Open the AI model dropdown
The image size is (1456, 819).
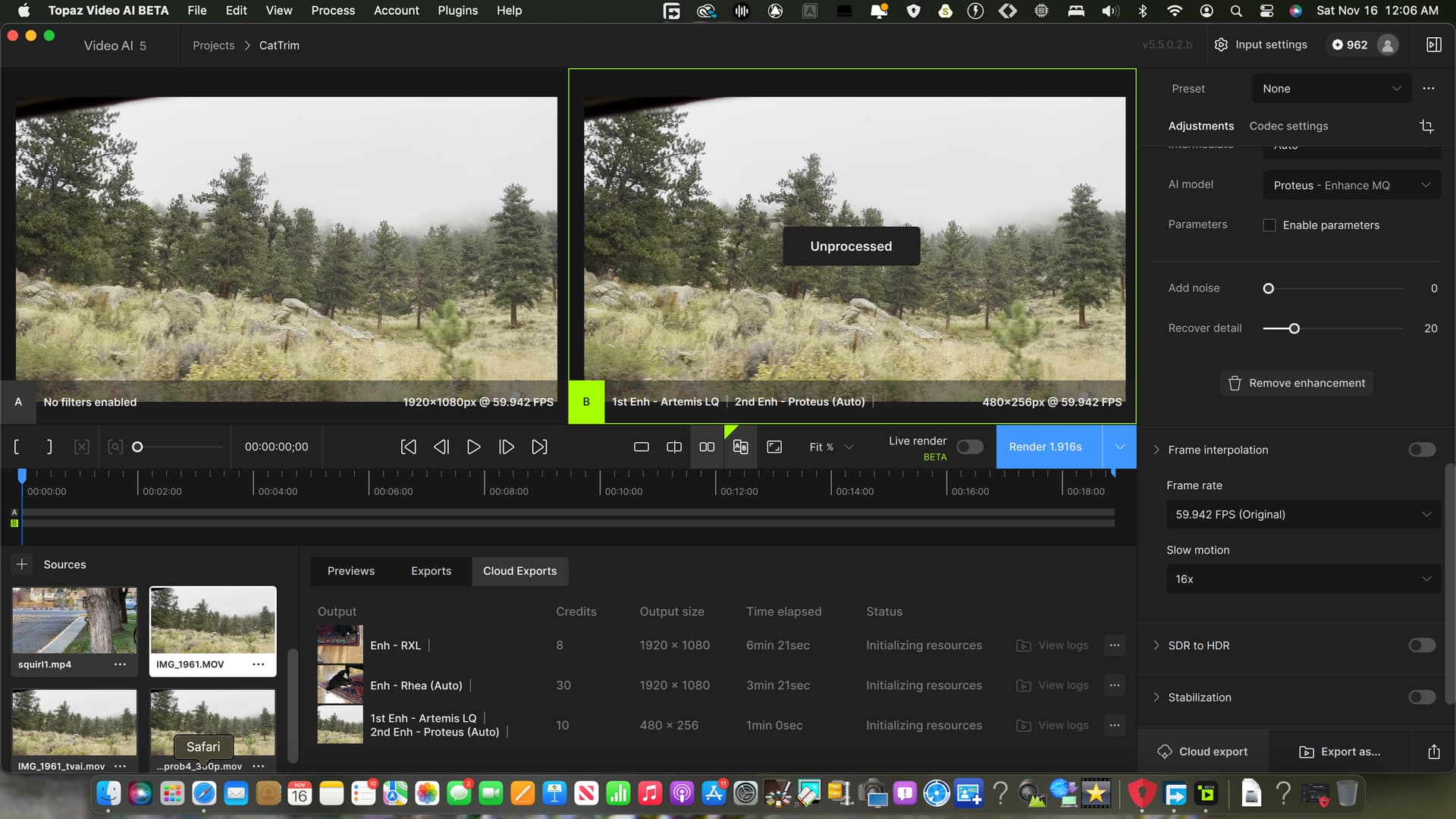click(1351, 185)
